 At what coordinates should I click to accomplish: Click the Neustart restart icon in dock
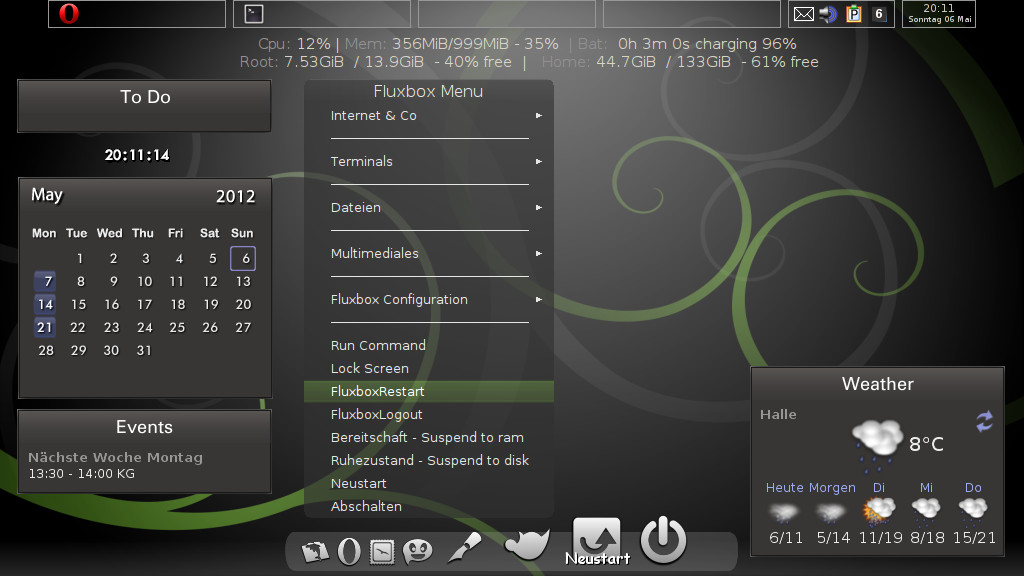596,541
